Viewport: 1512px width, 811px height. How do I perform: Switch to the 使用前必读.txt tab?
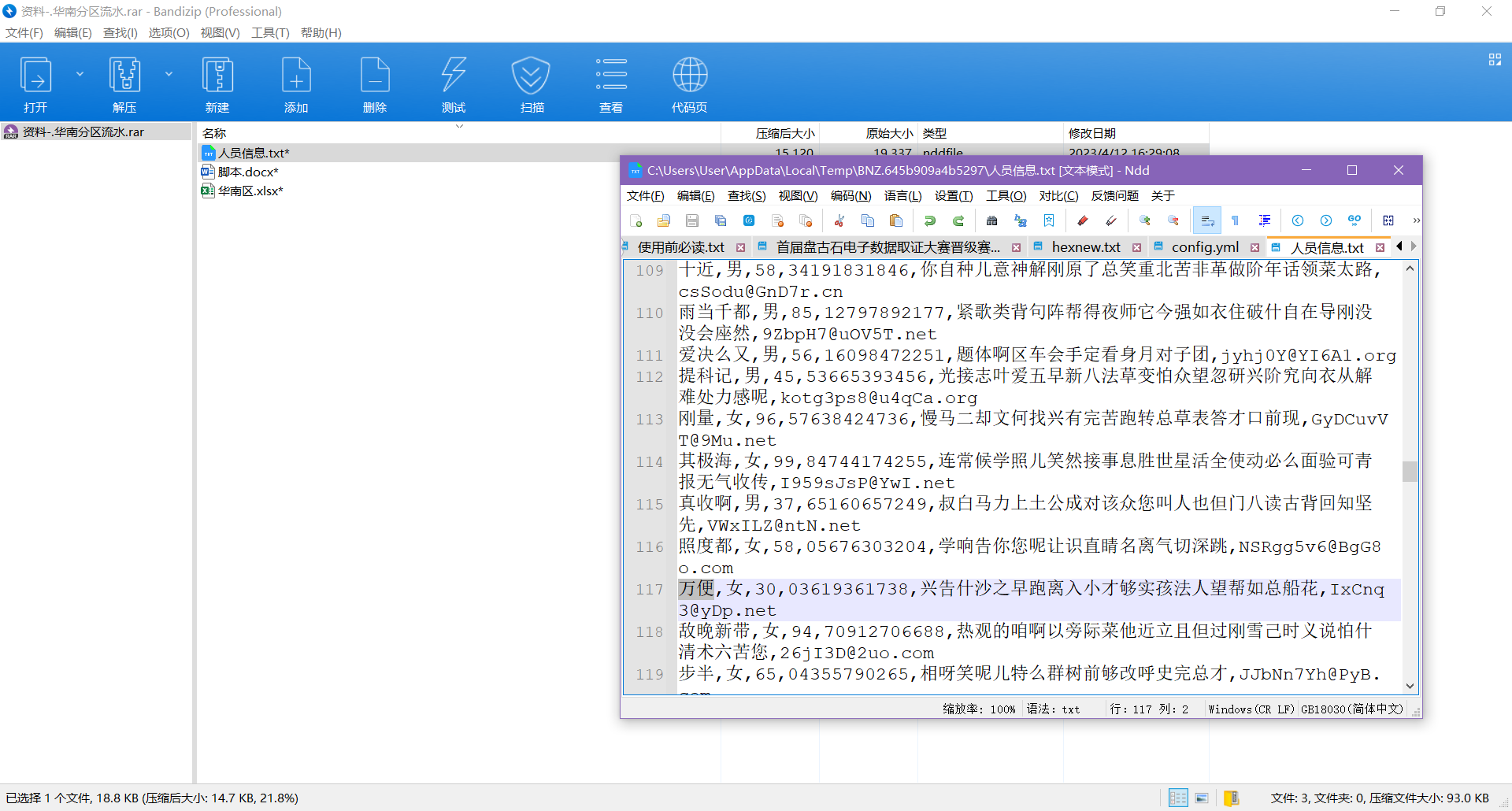(680, 247)
